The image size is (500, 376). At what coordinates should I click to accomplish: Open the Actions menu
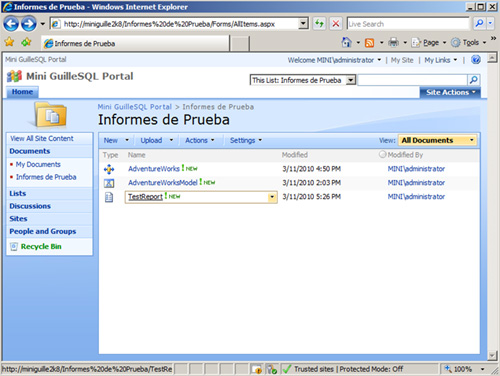[x=199, y=140]
